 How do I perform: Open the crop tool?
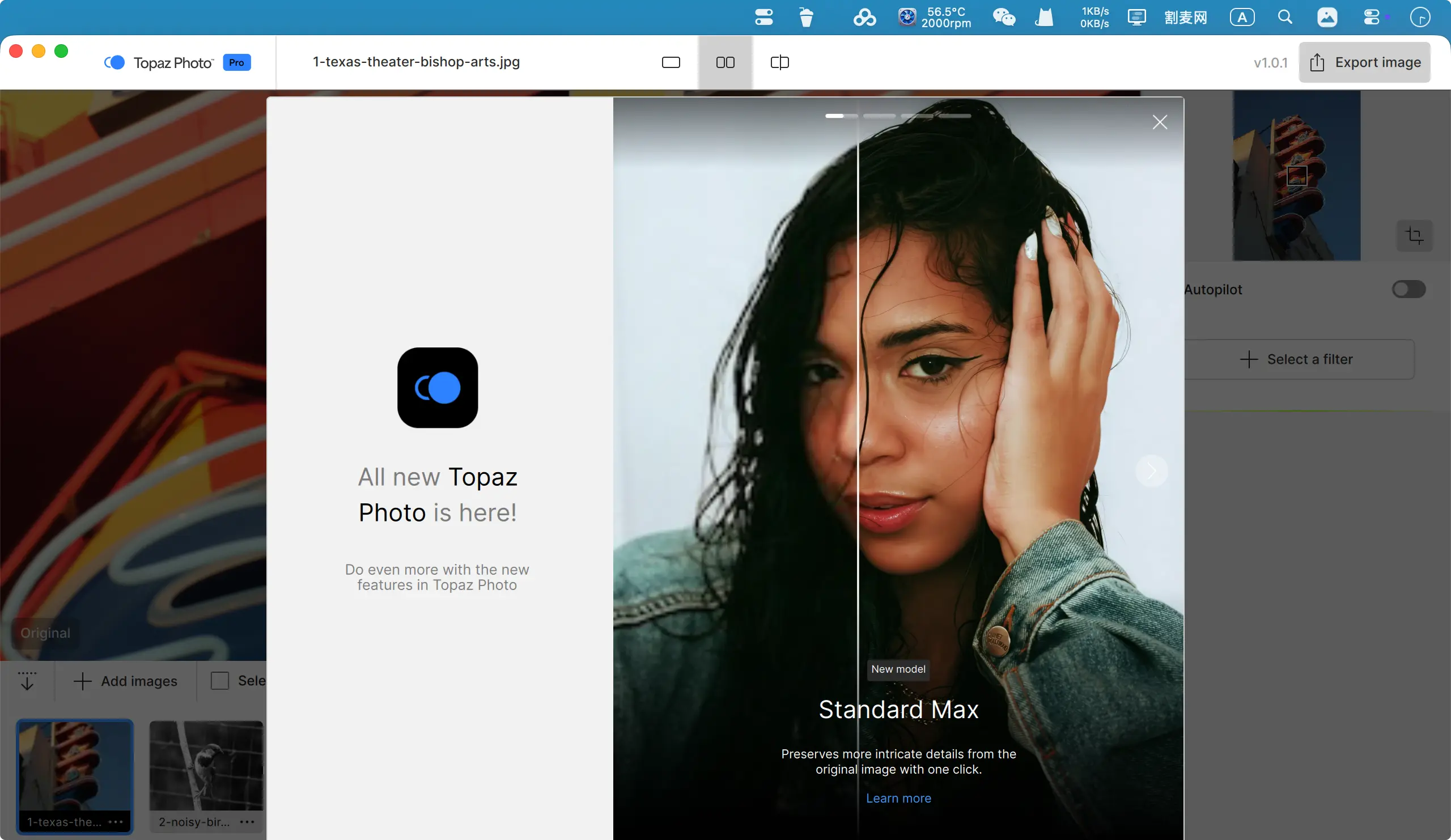tap(1414, 235)
